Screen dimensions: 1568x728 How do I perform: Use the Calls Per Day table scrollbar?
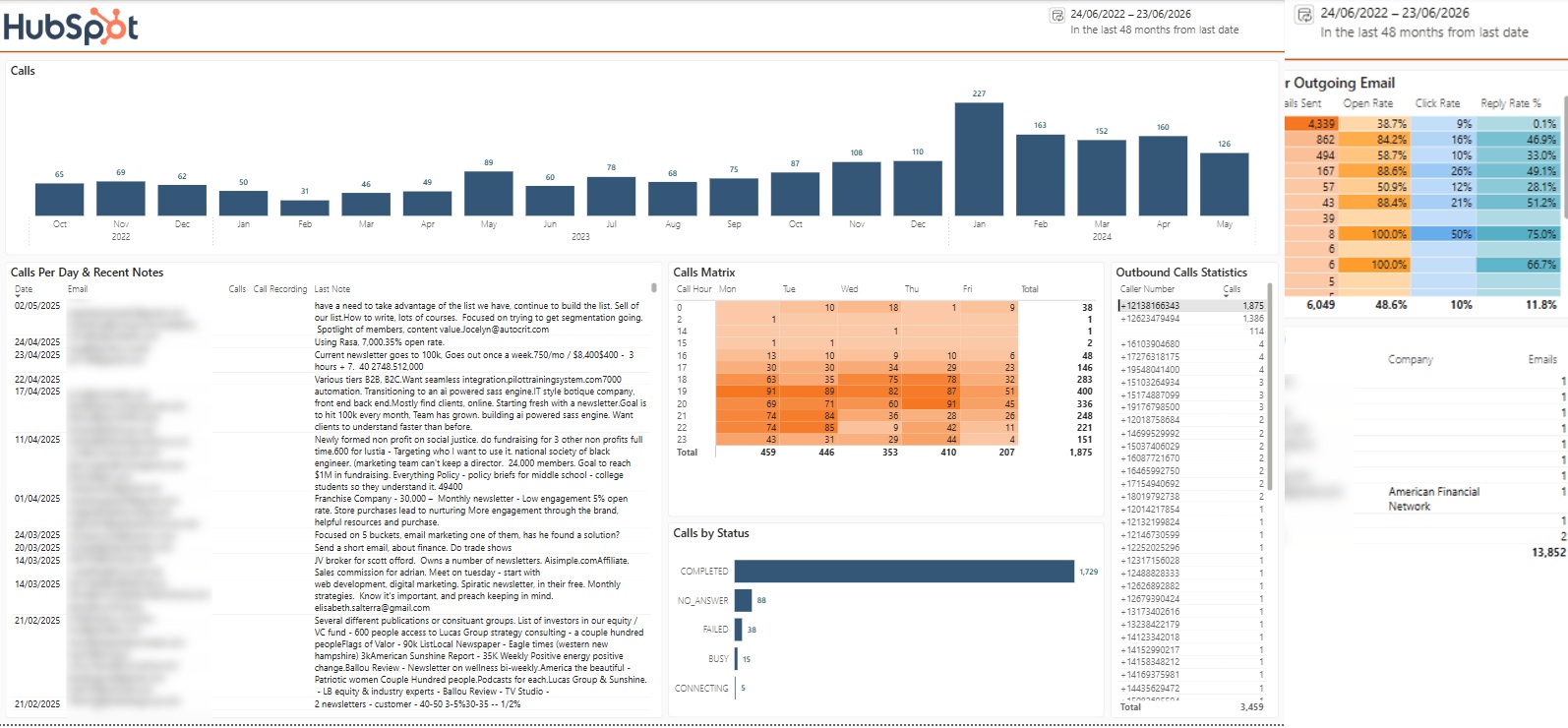click(x=654, y=289)
